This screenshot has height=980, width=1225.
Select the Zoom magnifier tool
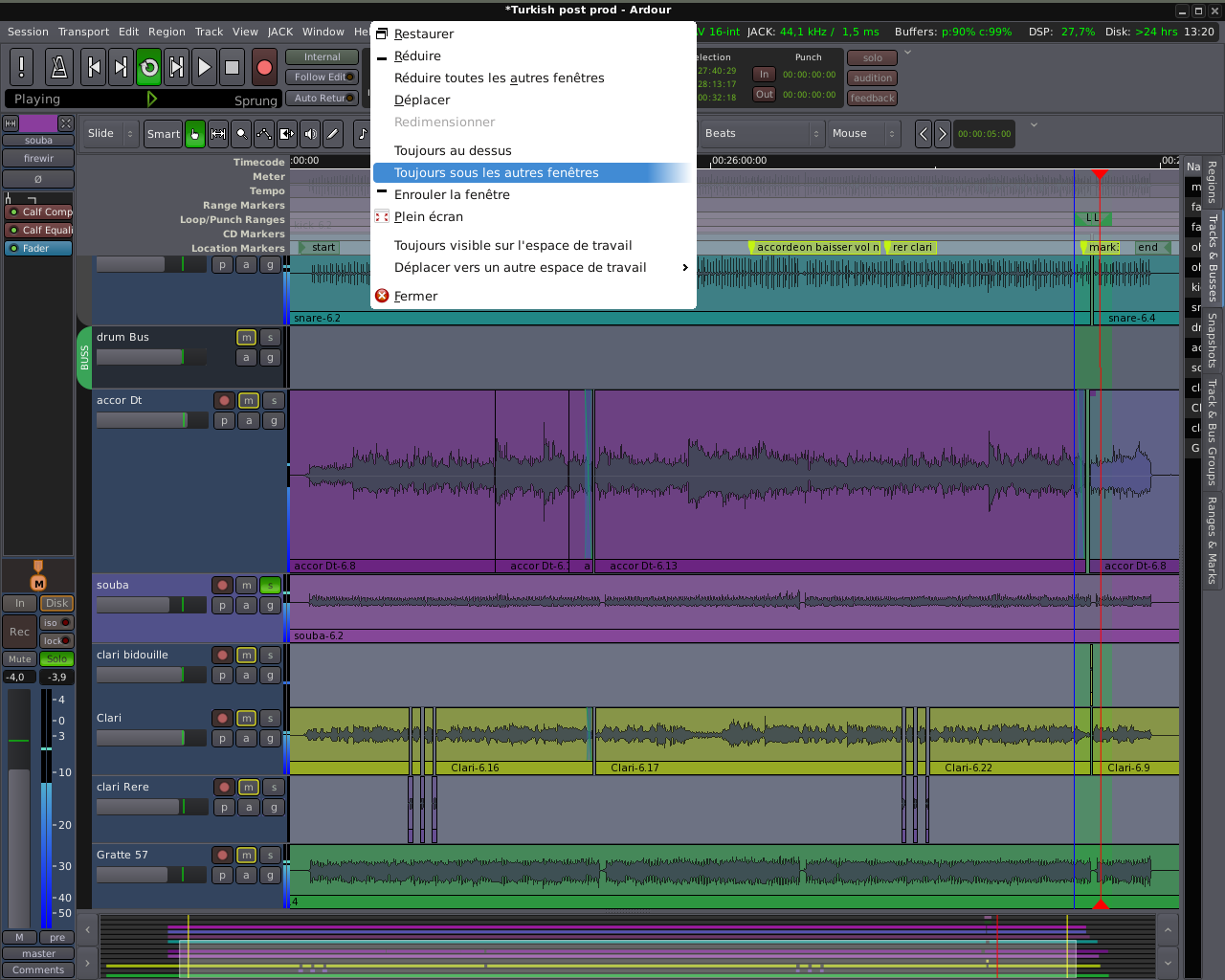point(241,134)
